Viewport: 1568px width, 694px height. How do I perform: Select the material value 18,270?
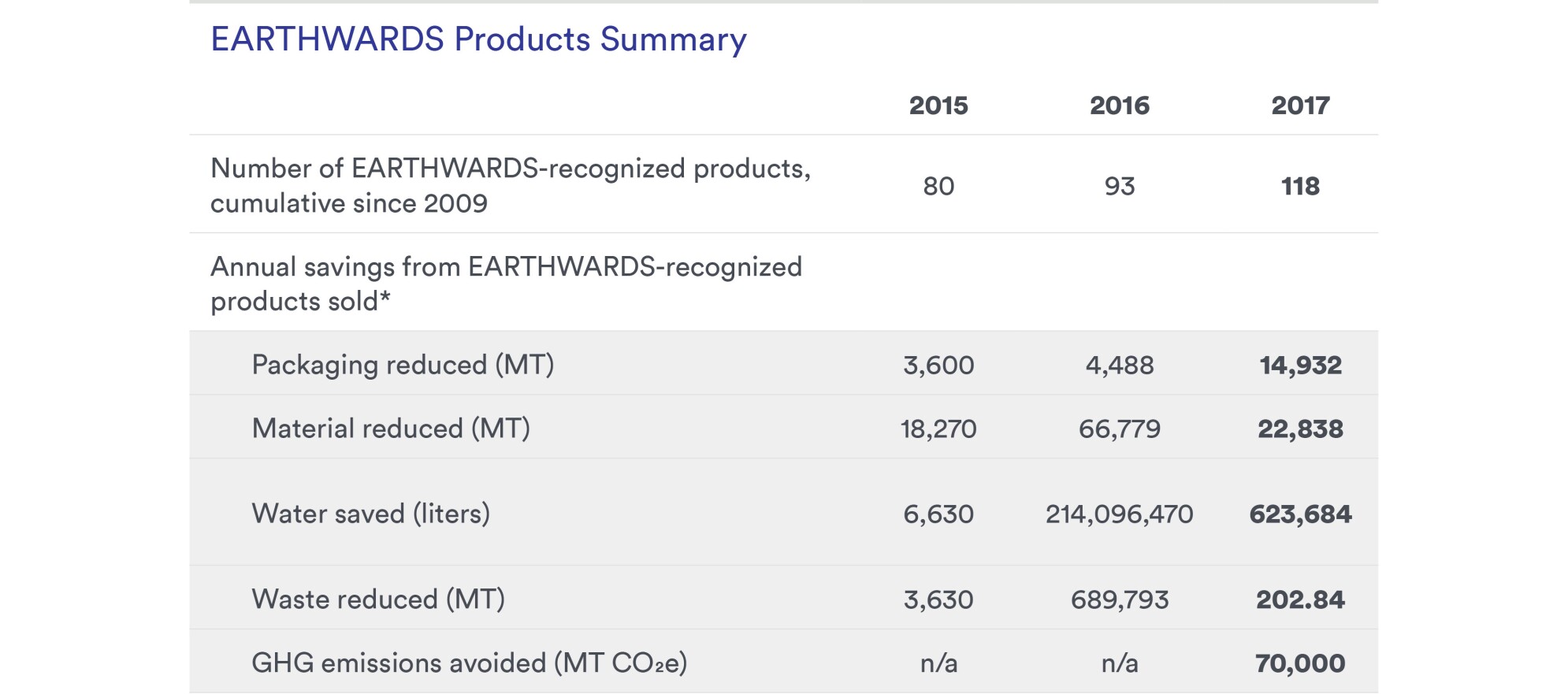coord(938,429)
